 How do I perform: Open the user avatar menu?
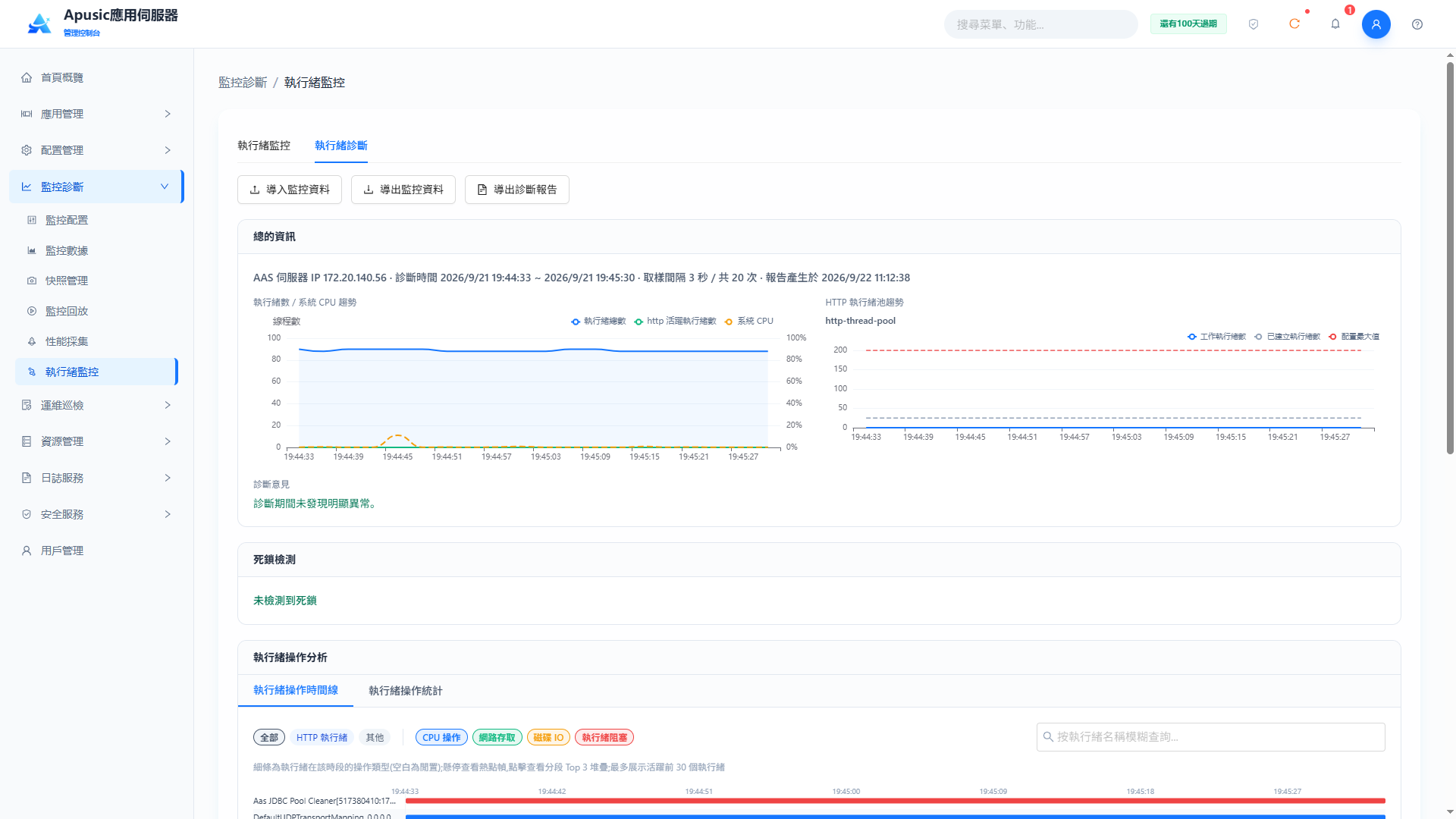(1376, 24)
